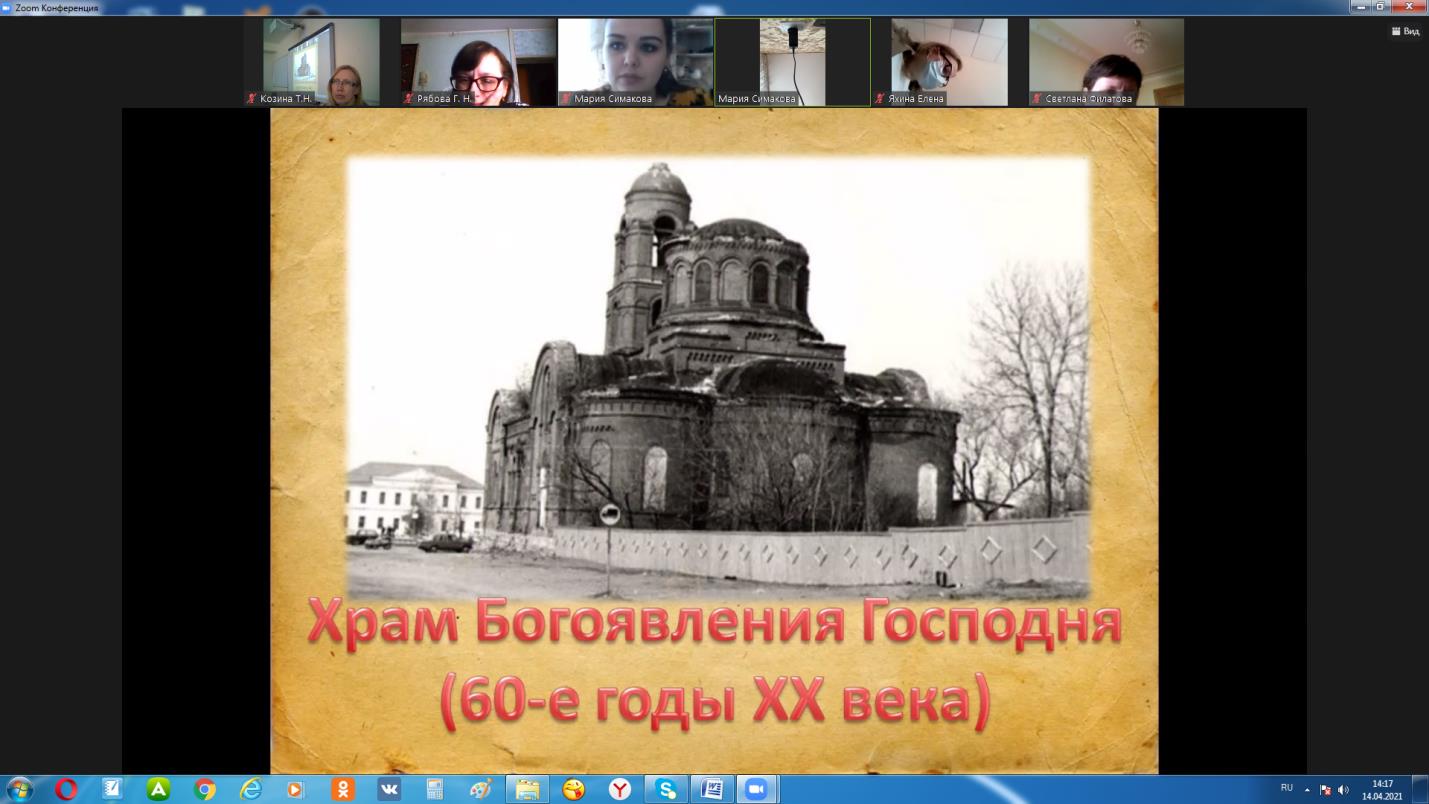Launch Calculator from the taskbar
1429x804 pixels.
click(435, 789)
